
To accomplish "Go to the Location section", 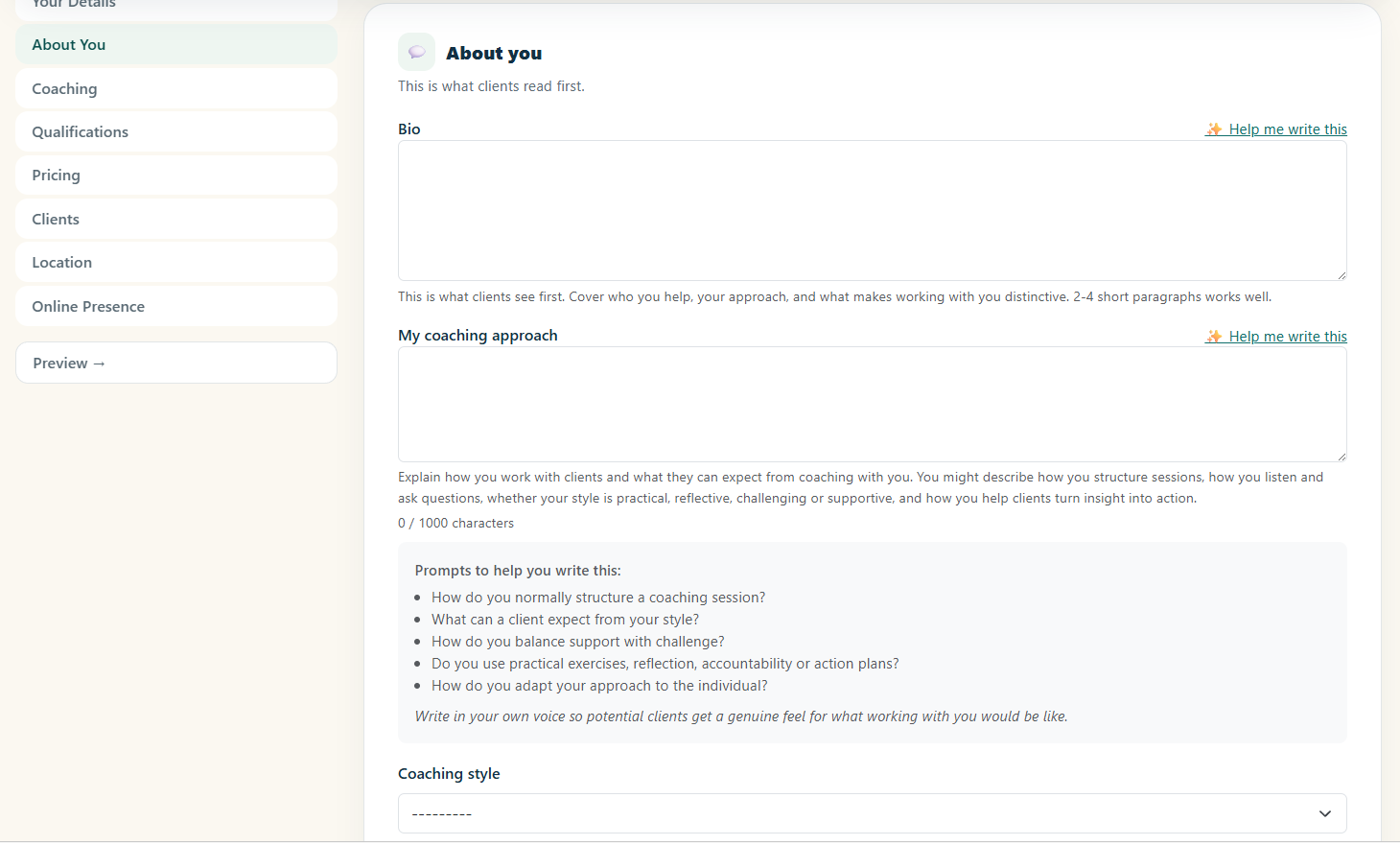I will click(176, 263).
